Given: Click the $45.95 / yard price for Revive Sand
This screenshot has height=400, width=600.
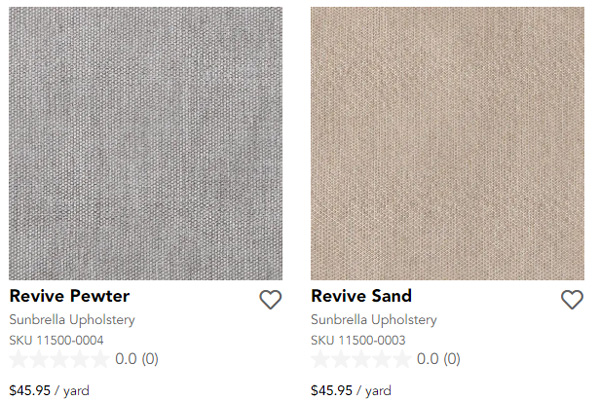Looking at the screenshot, I should pos(351,390).
